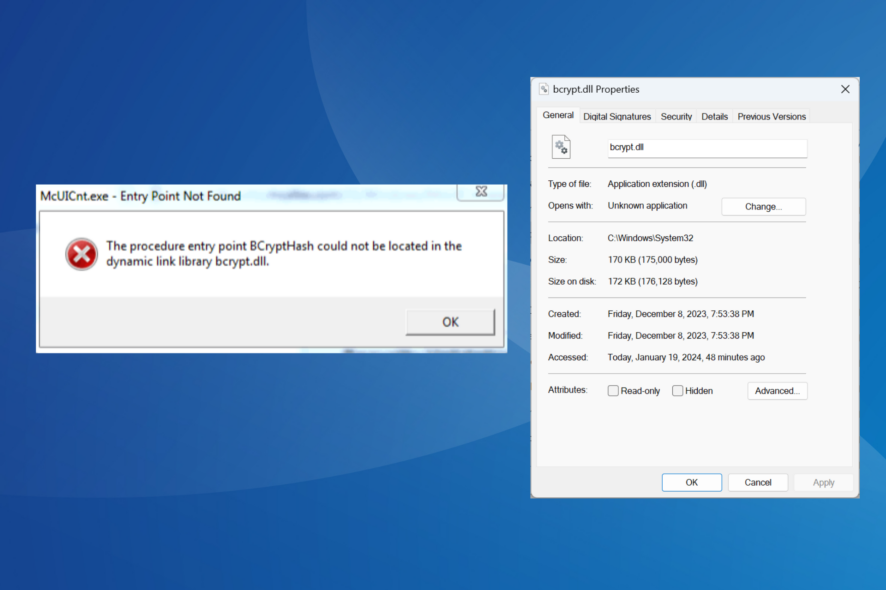This screenshot has width=886, height=590.
Task: Click the red error icon in McUICnt.exe dialog
Action: (x=81, y=254)
